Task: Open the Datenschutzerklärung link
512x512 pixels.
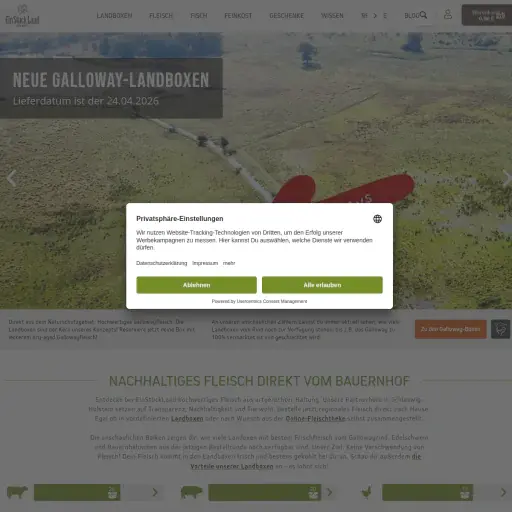Action: click(x=161, y=263)
